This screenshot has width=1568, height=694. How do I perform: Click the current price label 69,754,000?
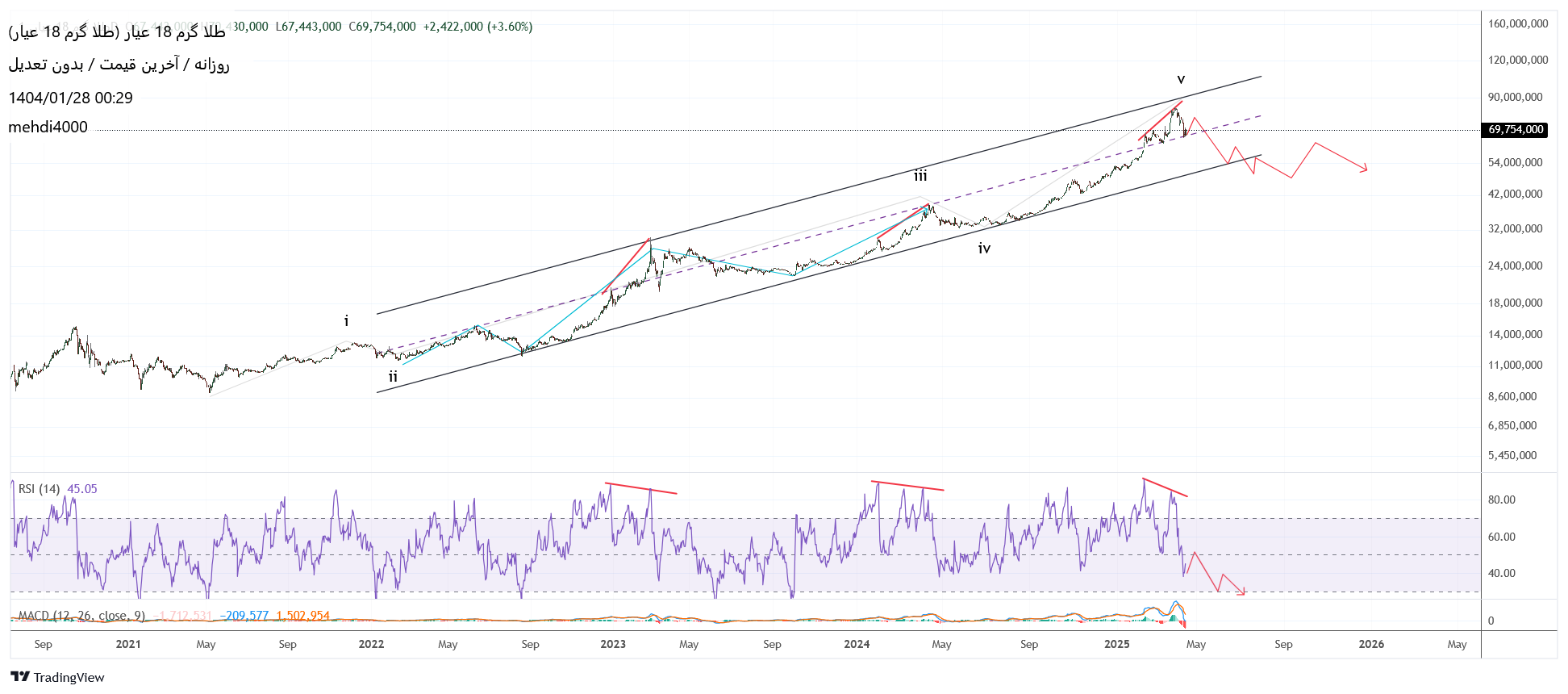click(x=1515, y=130)
